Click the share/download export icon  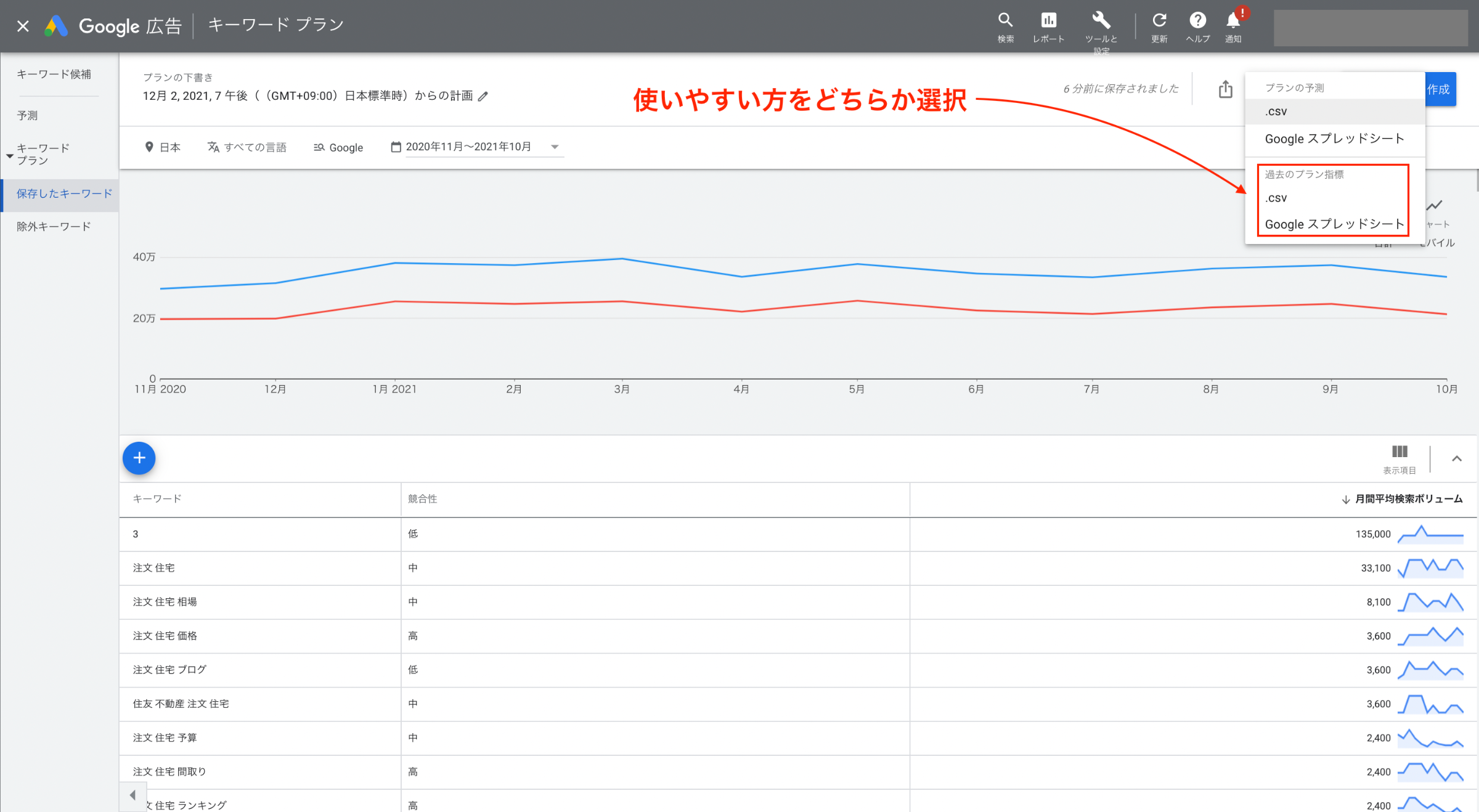[x=1225, y=89]
